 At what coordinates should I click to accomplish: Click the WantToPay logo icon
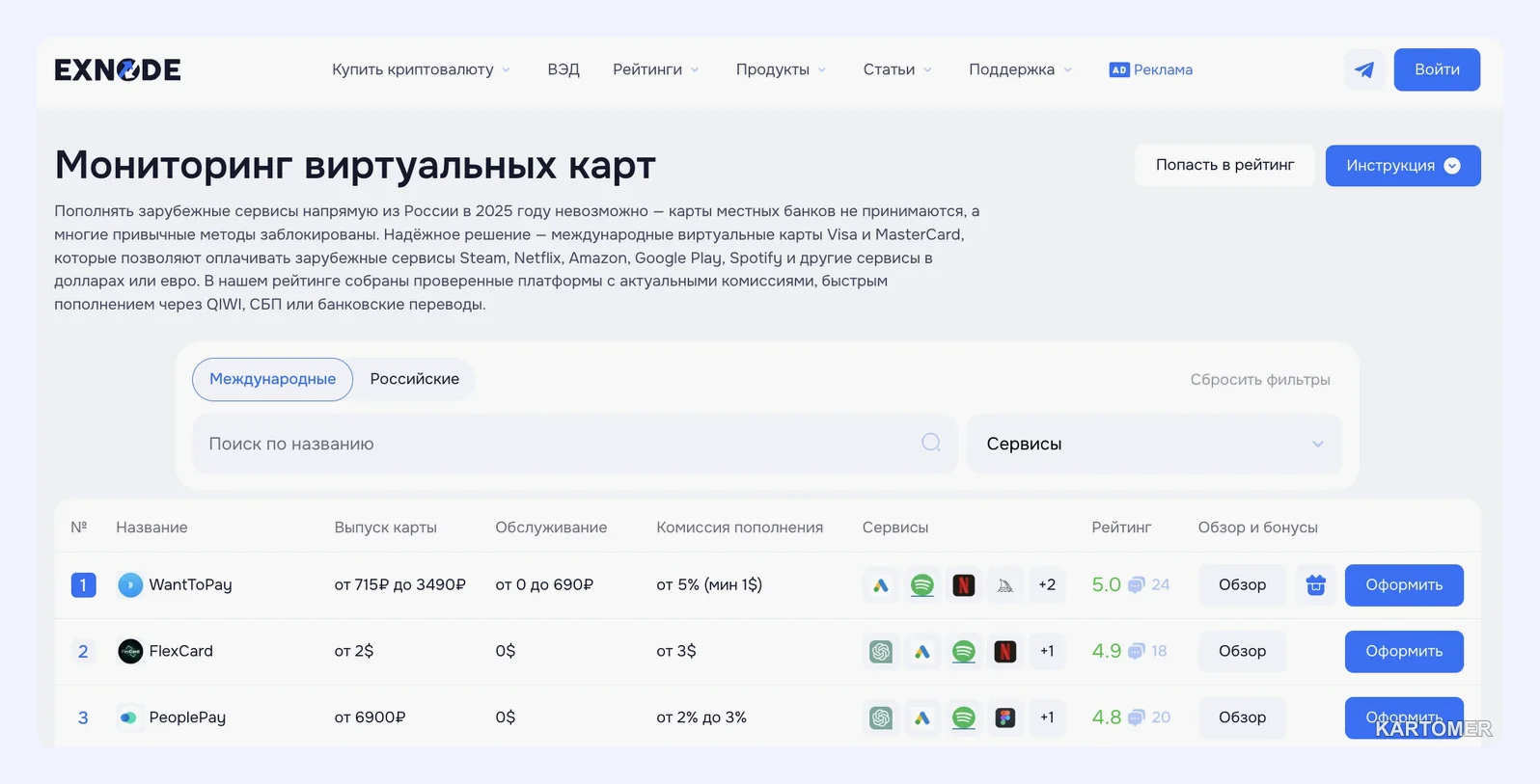click(x=130, y=584)
